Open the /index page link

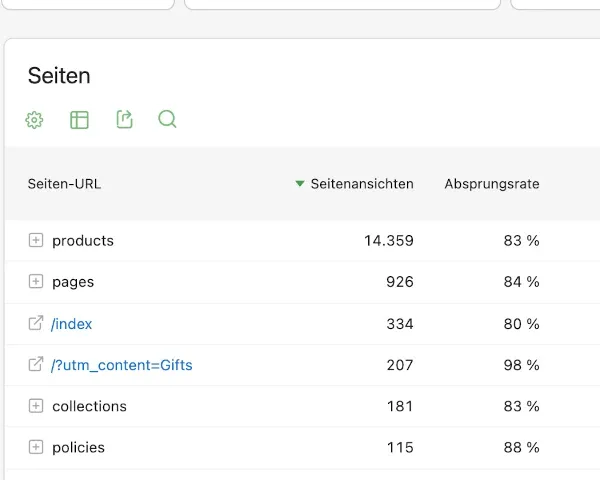click(72, 324)
